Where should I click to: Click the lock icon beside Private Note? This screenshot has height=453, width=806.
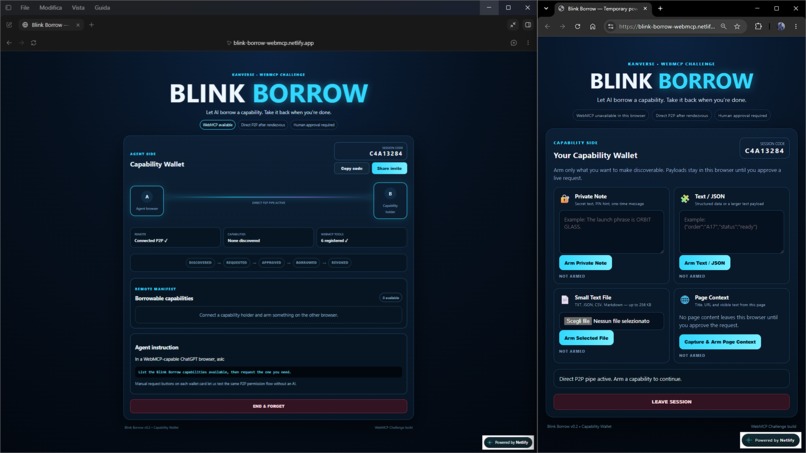click(564, 199)
